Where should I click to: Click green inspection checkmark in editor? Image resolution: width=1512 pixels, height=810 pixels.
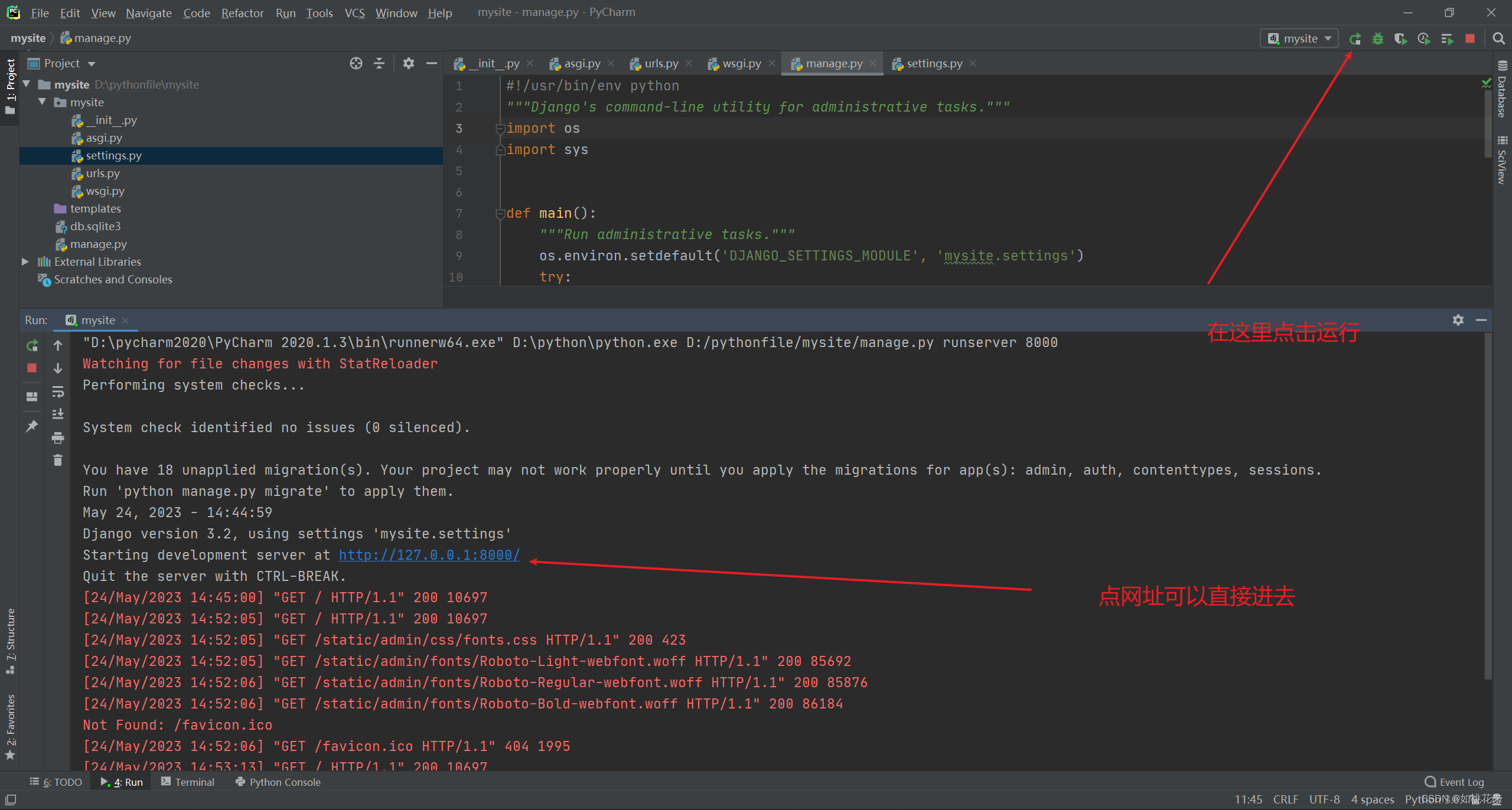pos(1487,84)
